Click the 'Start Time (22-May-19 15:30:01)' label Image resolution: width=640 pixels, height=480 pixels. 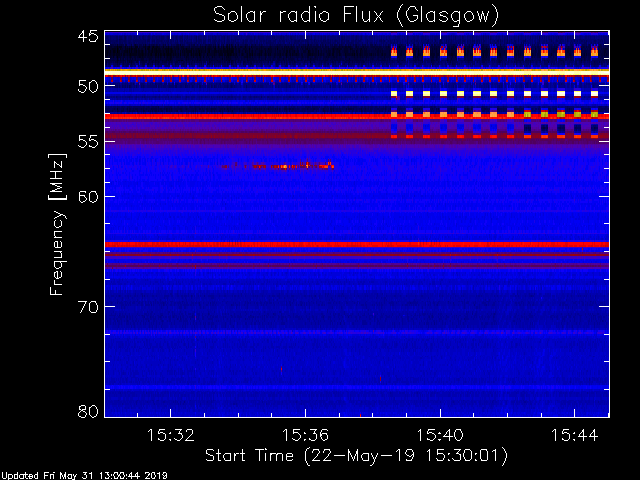[356, 456]
